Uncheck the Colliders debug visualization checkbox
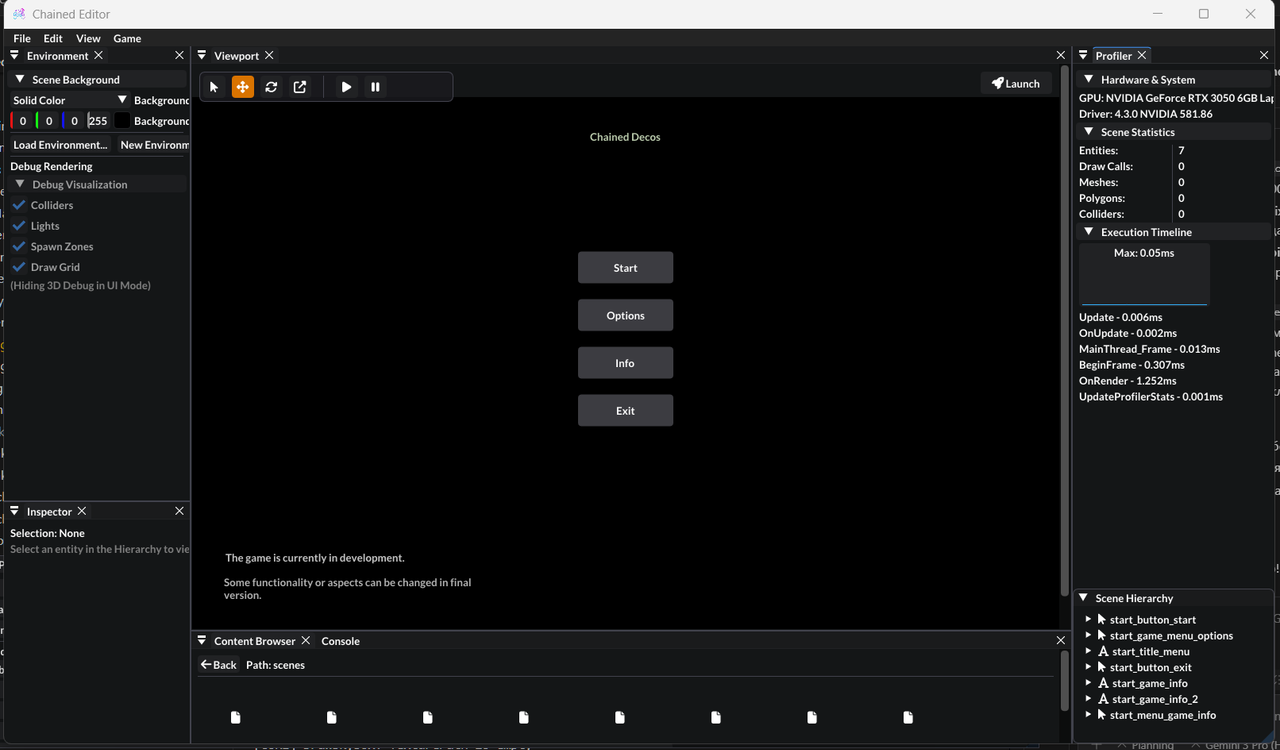Image resolution: width=1280 pixels, height=750 pixels. 20,205
